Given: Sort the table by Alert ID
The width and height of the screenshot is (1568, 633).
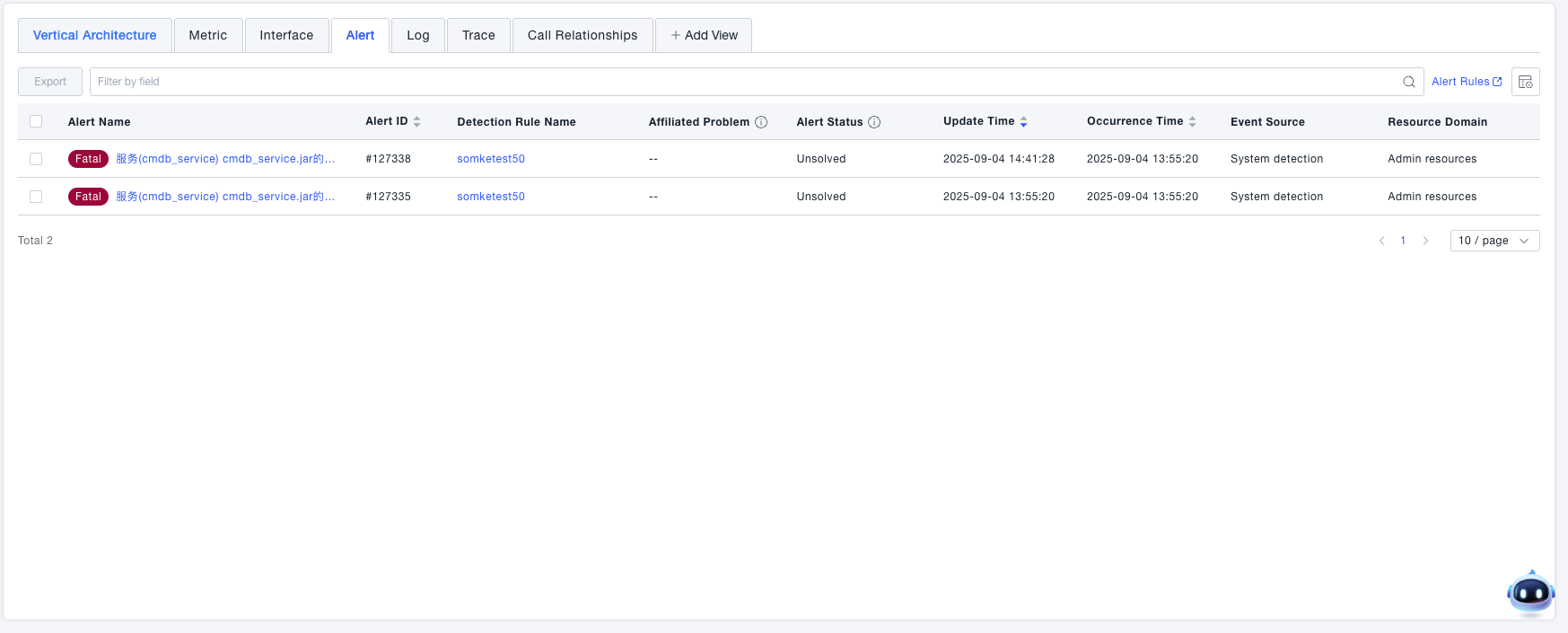Looking at the screenshot, I should tap(416, 122).
